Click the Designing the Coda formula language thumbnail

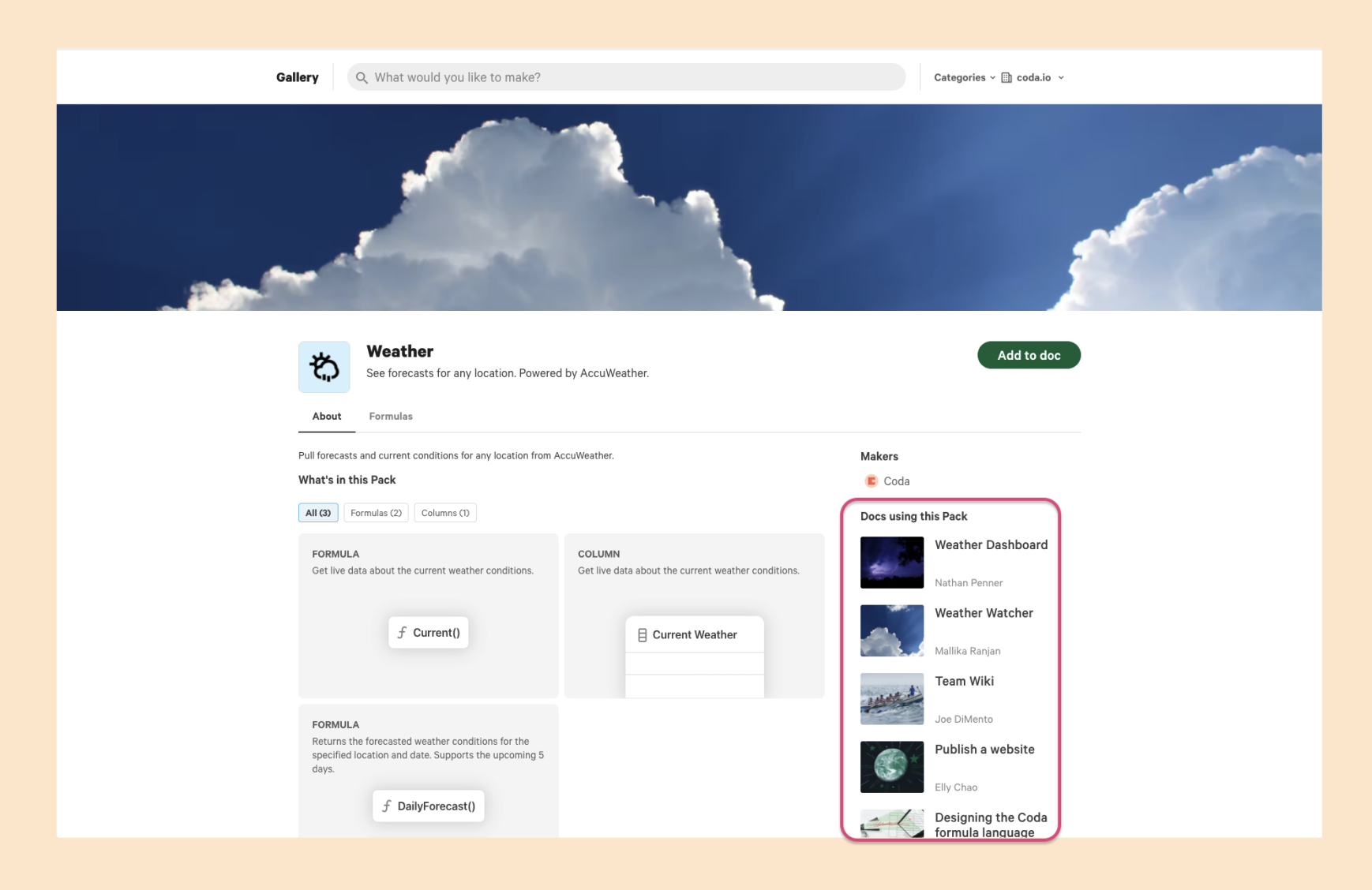coord(892,824)
